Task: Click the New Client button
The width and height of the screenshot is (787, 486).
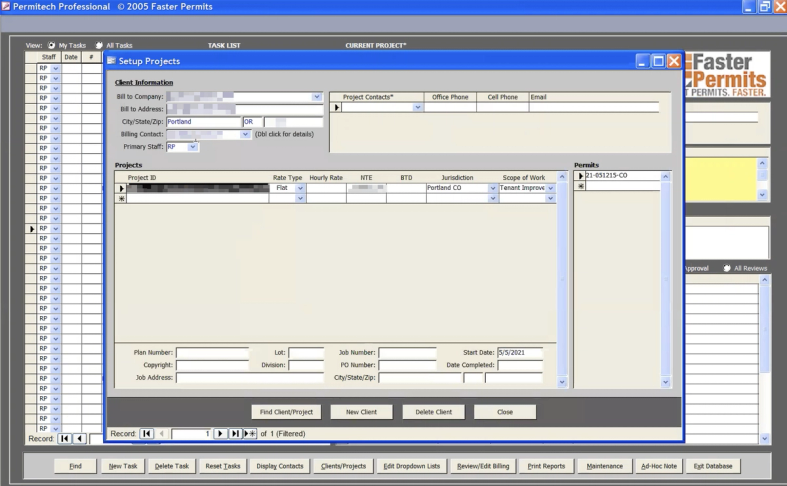Action: (x=361, y=412)
